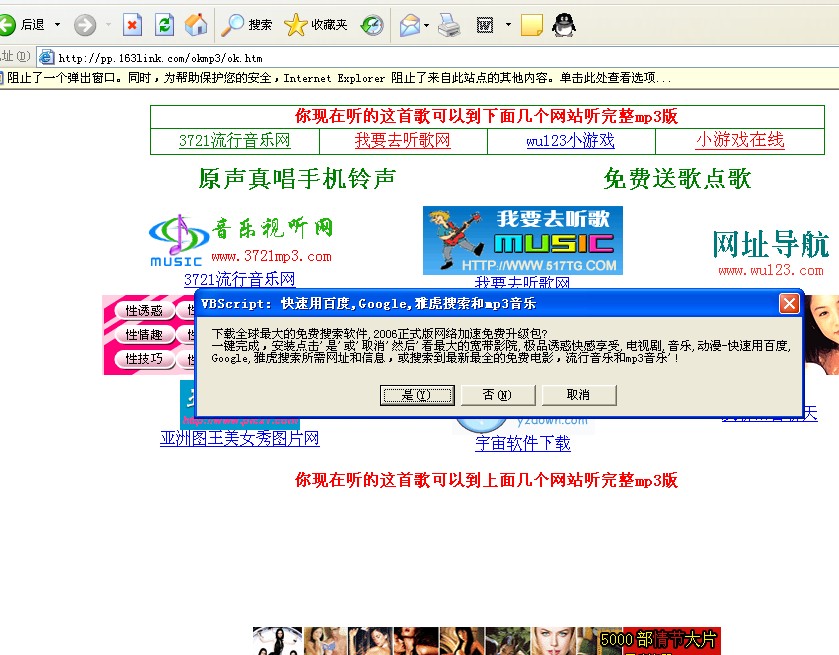
Task: Stop page loading with red X icon
Action: point(132,25)
